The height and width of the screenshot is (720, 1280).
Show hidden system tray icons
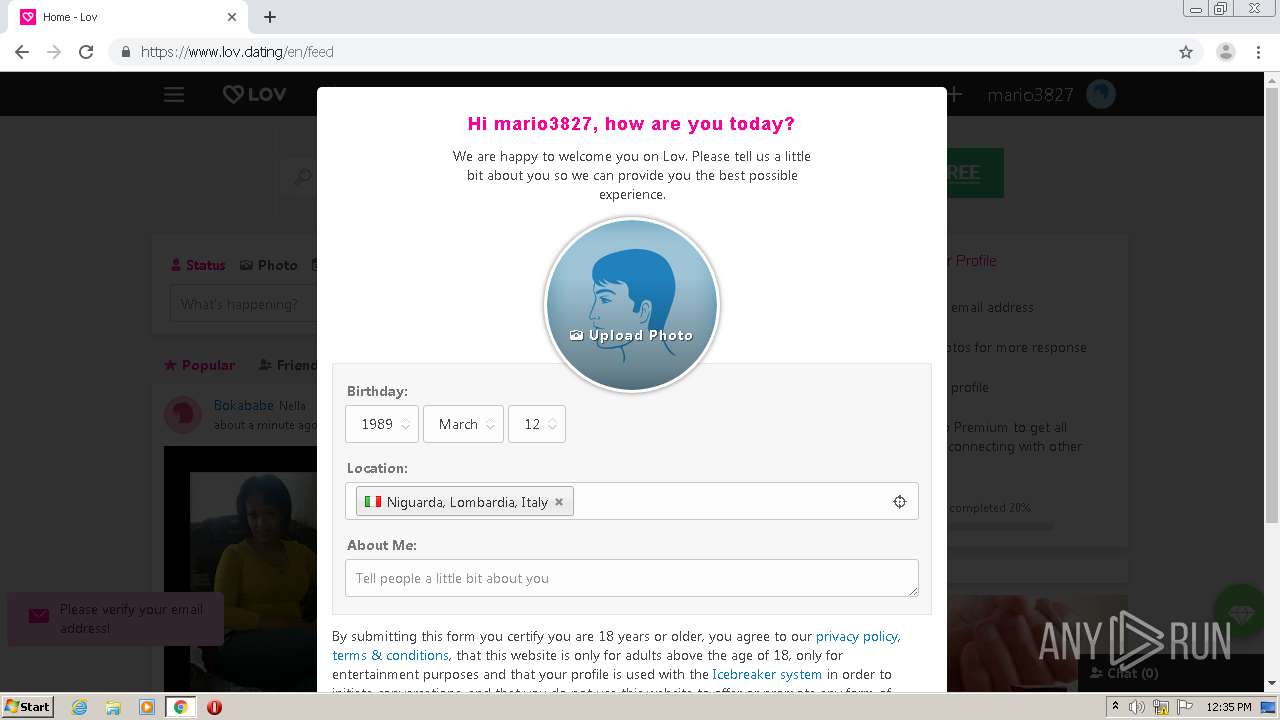tap(1115, 707)
